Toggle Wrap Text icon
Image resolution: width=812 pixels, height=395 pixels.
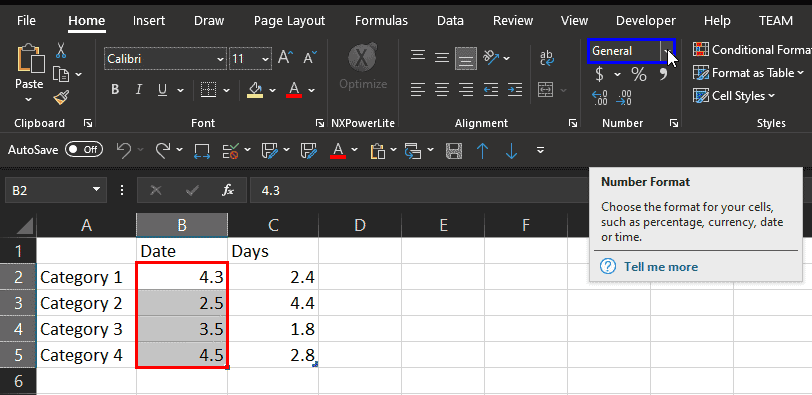[x=547, y=58]
